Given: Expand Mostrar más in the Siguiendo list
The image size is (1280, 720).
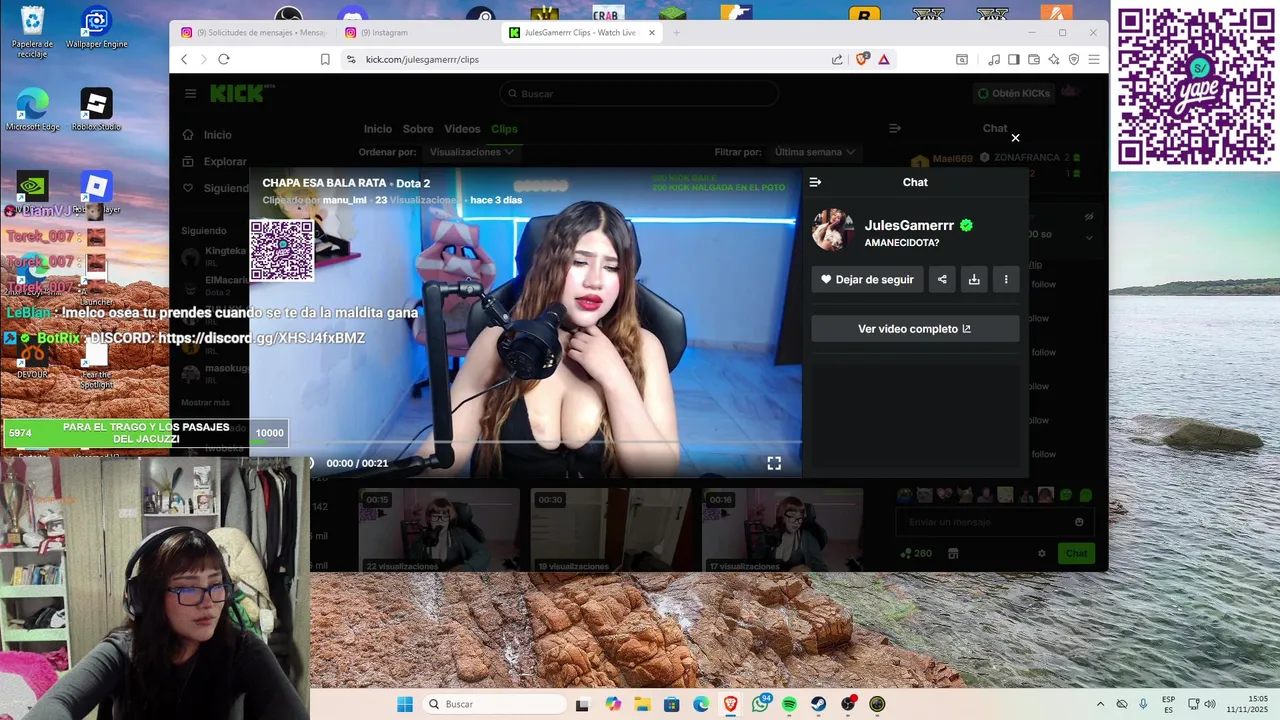Looking at the screenshot, I should [x=205, y=402].
